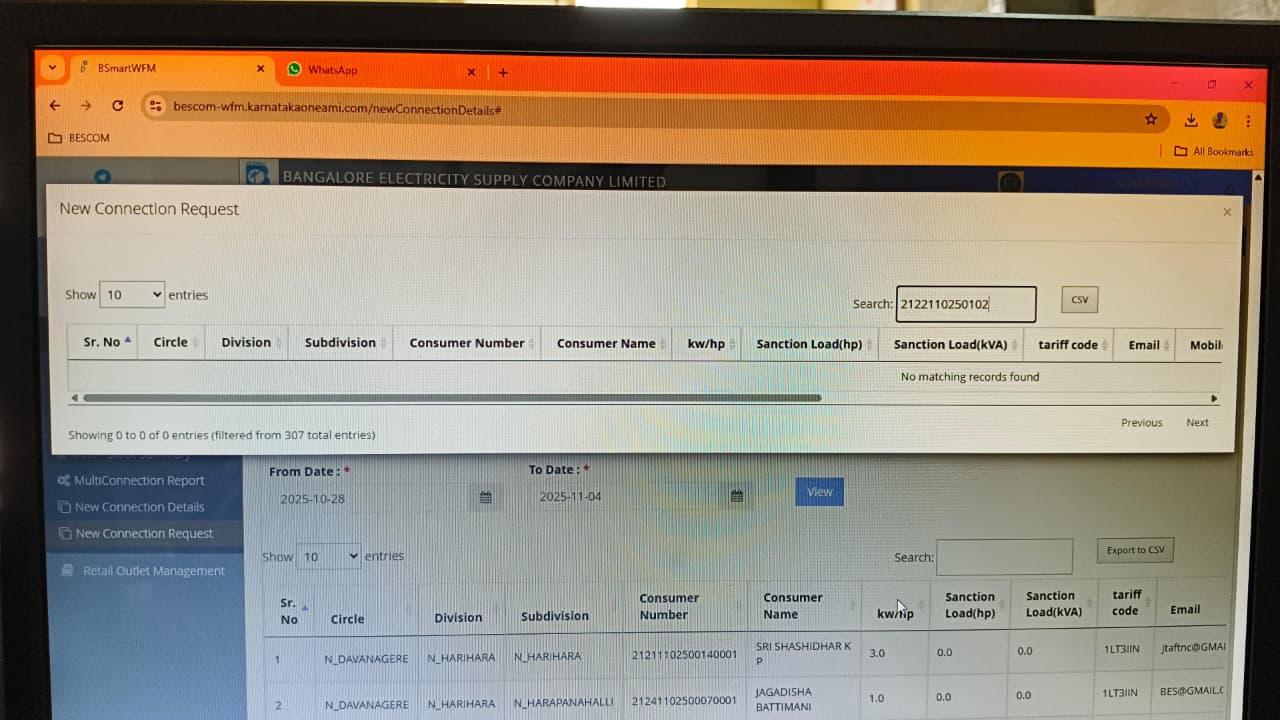The height and width of the screenshot is (720, 1280).
Task: Sort background table by Consumer Number
Action: click(686, 606)
